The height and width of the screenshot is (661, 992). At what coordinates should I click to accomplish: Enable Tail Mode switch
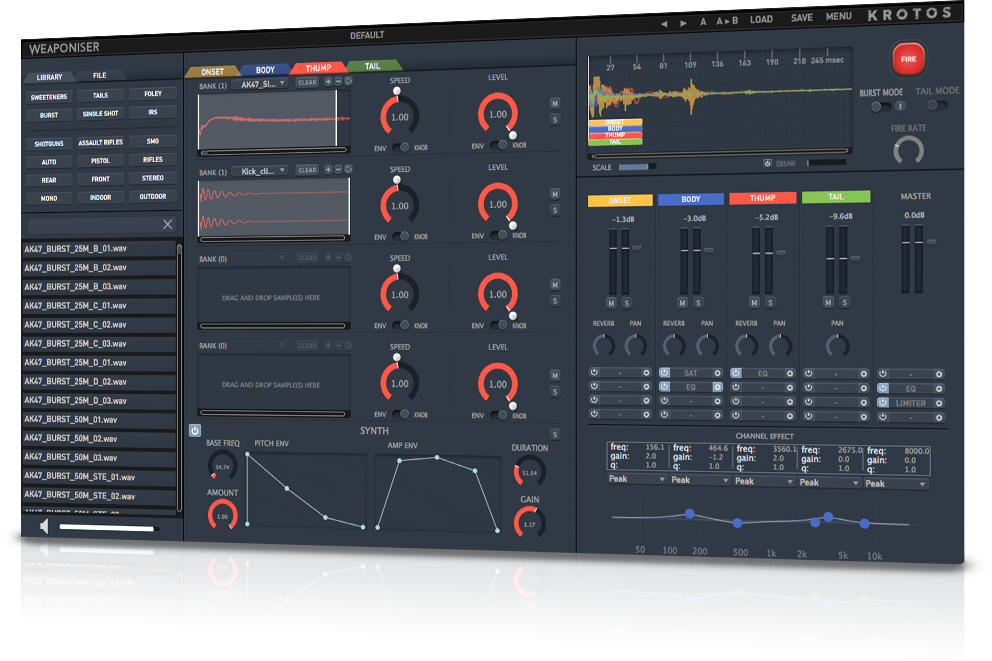pyautogui.click(x=937, y=105)
